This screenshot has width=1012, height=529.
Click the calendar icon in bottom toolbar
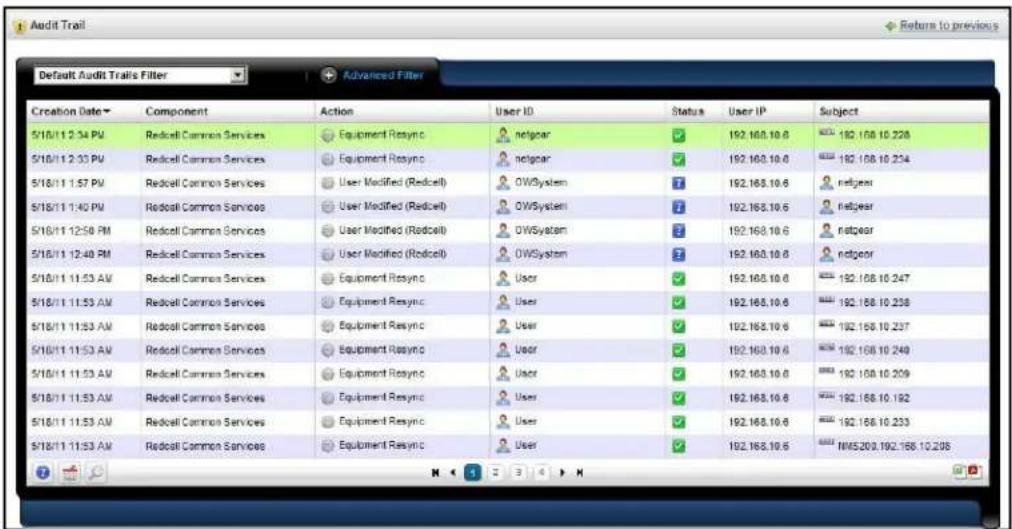point(69,473)
